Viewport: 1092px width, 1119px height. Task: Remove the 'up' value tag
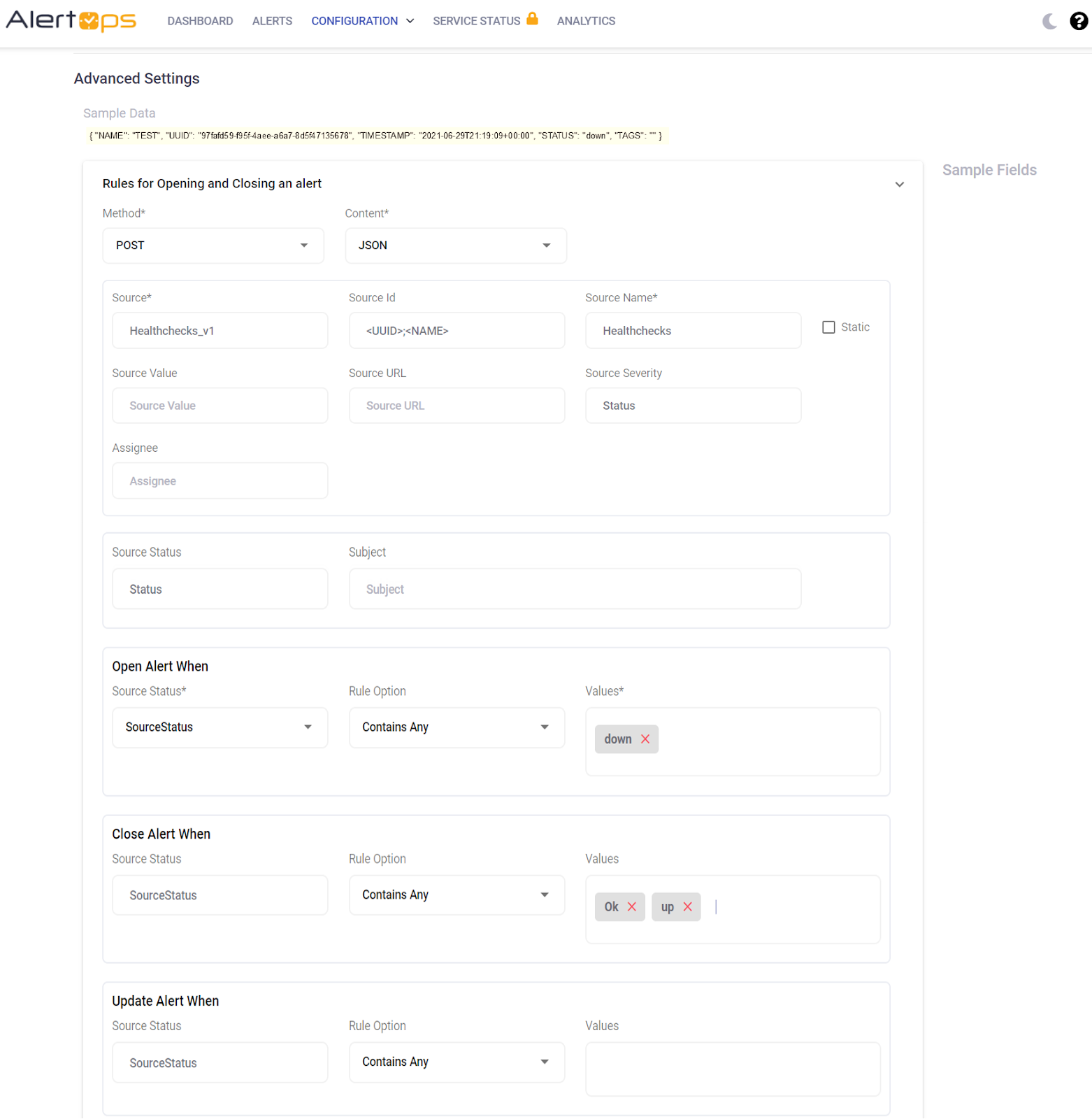click(688, 907)
